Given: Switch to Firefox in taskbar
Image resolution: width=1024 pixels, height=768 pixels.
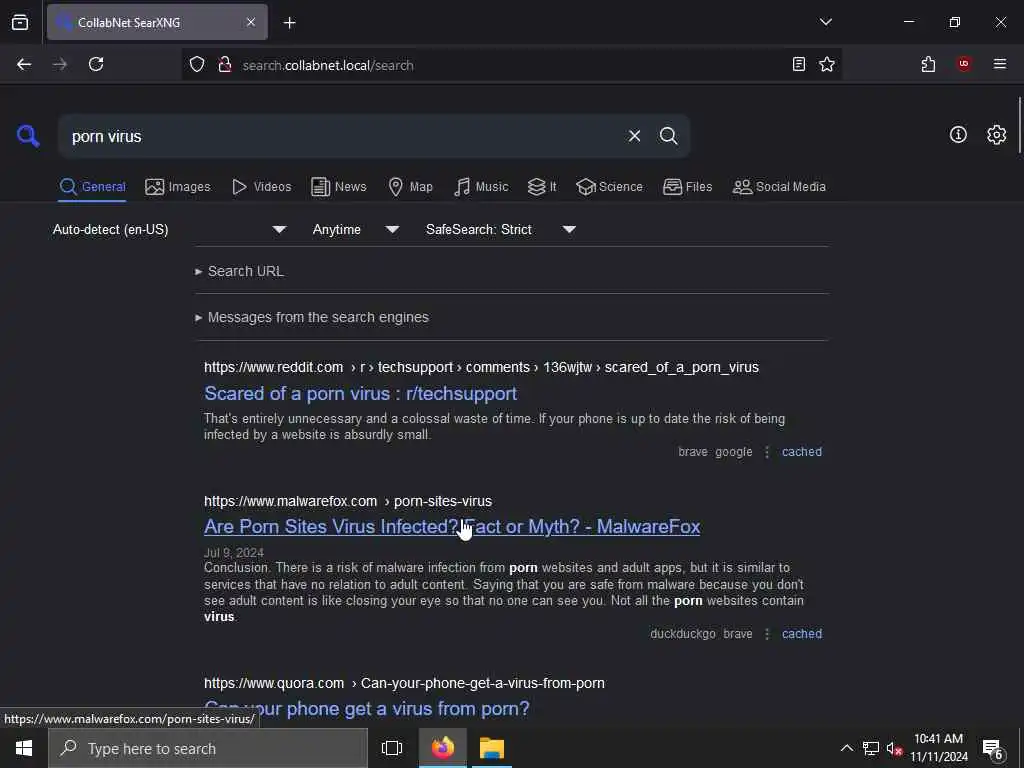Looking at the screenshot, I should click(443, 748).
